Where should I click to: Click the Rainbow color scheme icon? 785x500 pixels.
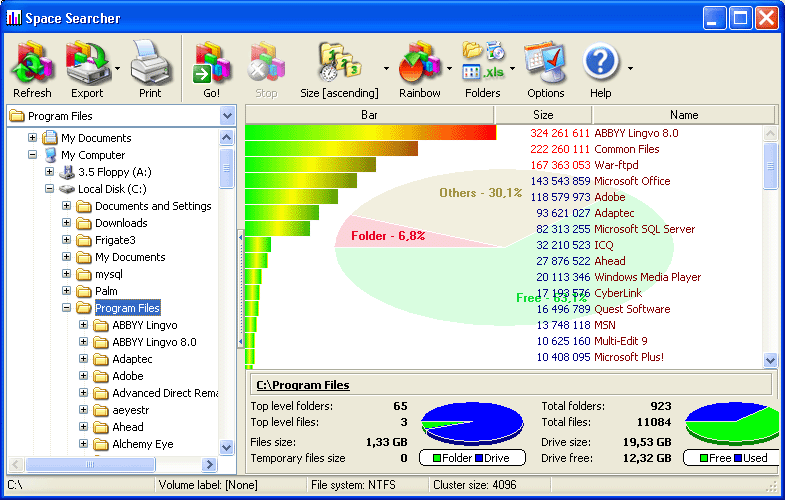coord(420,63)
